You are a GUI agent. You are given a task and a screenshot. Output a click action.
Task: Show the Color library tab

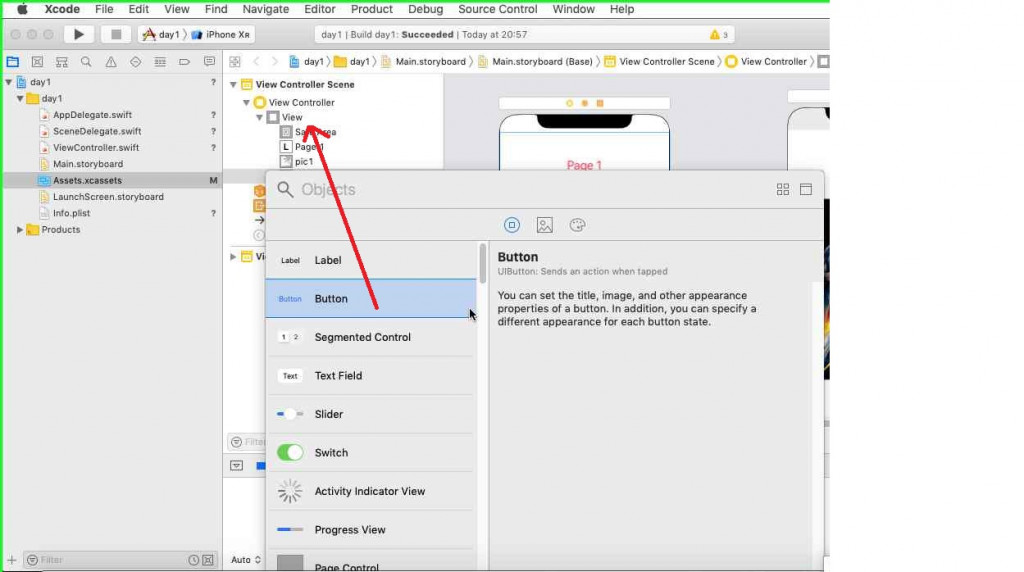(x=577, y=225)
